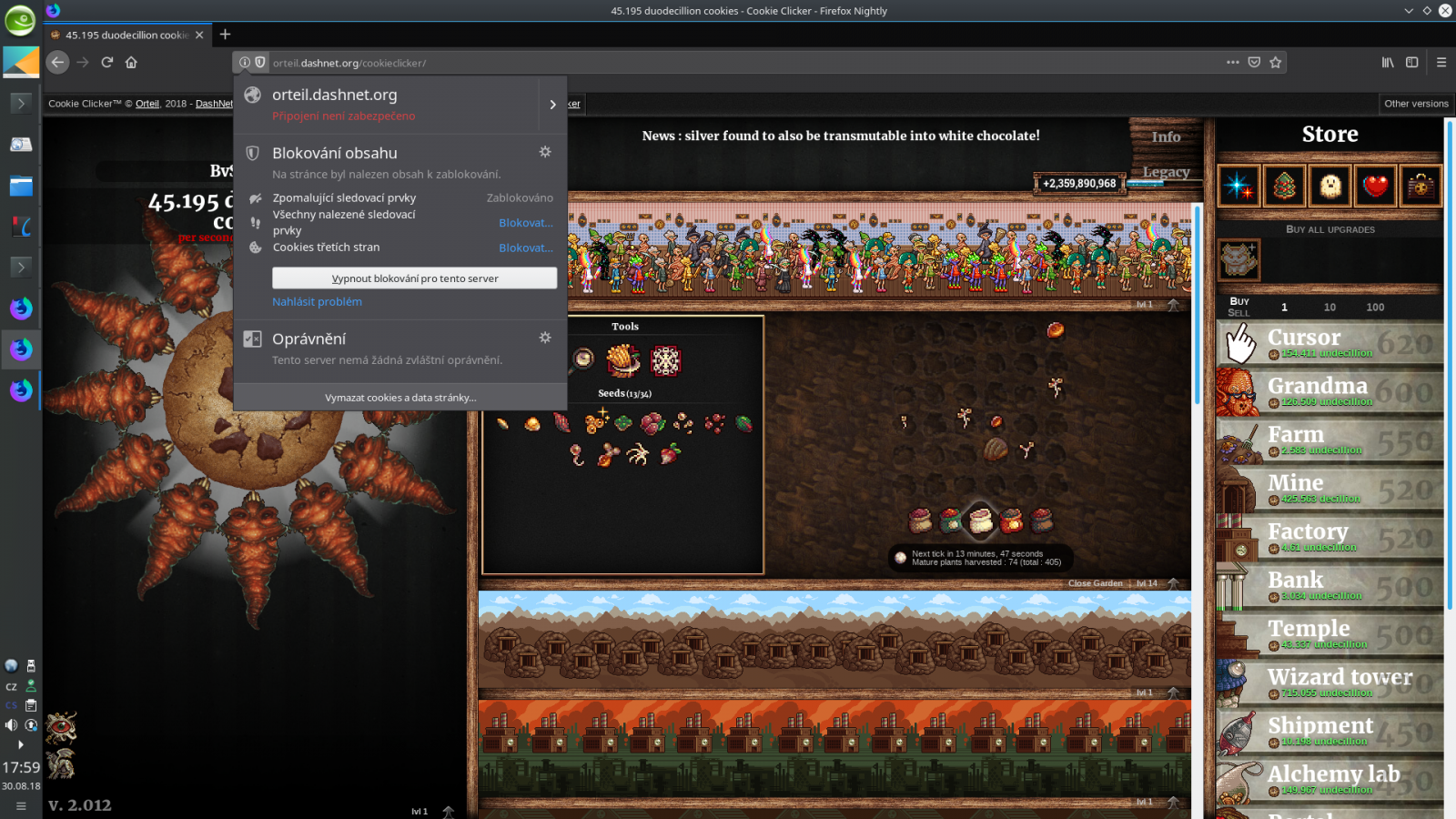Image resolution: width=1456 pixels, height=819 pixels.
Task: Open the Blokování obsahu settings gear
Action: (x=545, y=152)
